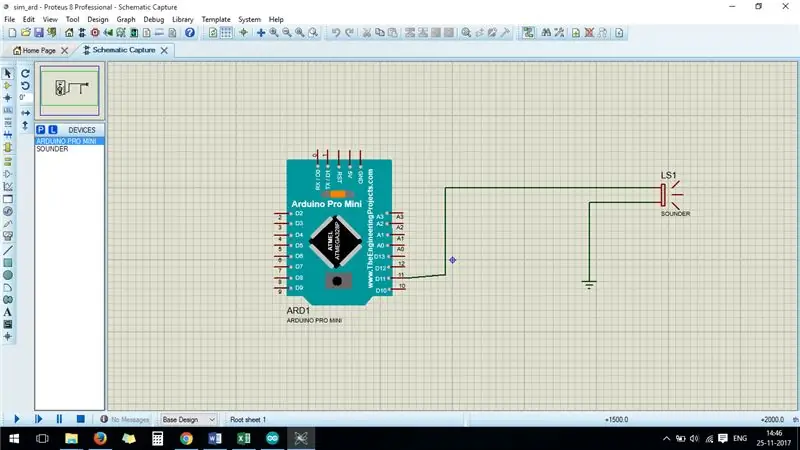Screen dimensions: 800x450
Task: Close the Schematic Capture tab
Action: point(164,50)
